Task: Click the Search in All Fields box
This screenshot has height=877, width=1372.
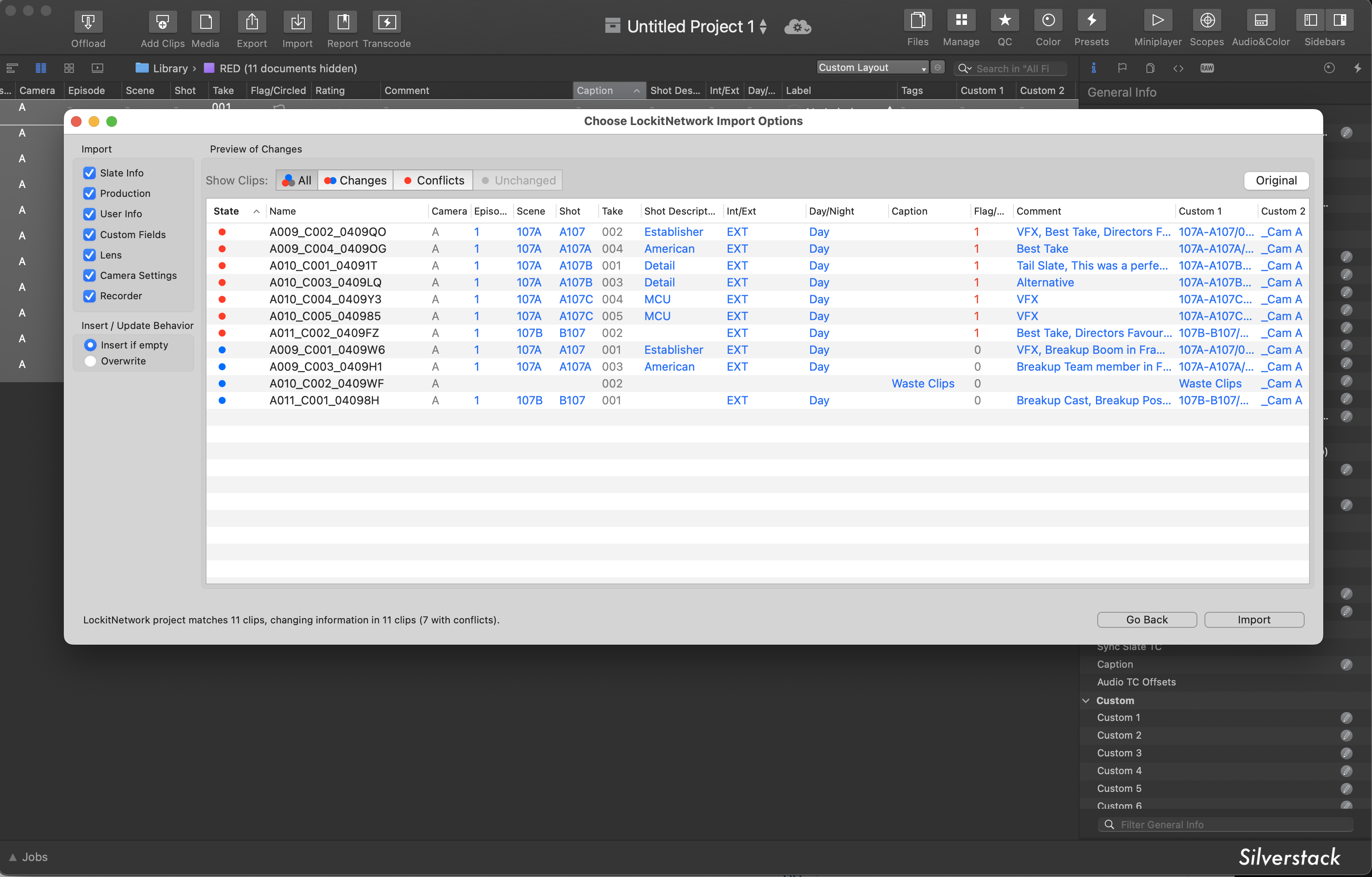Action: pos(1010,68)
